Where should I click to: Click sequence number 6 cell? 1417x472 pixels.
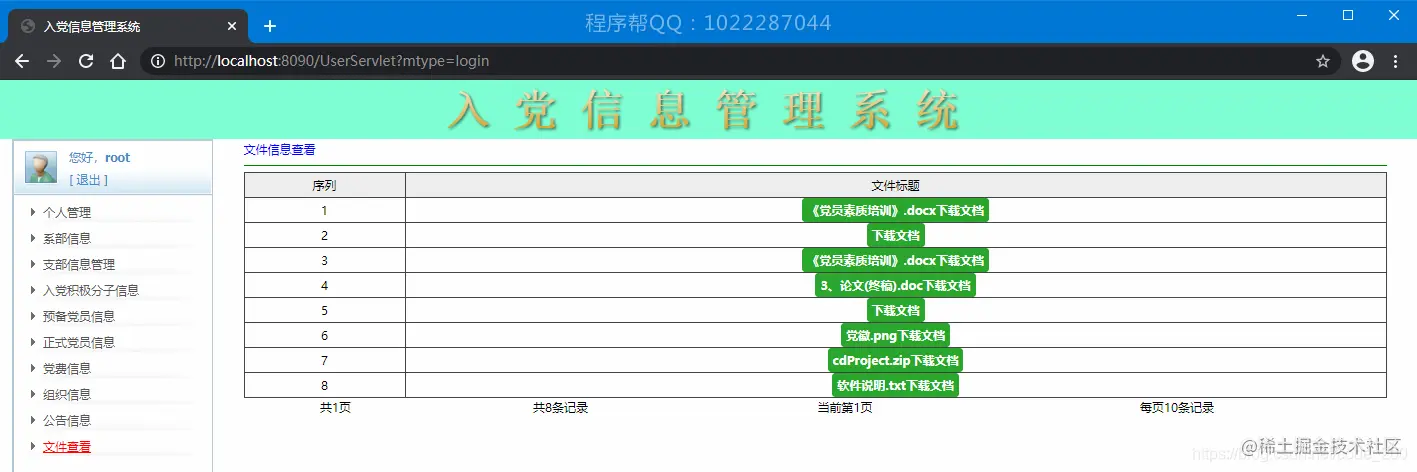324,335
